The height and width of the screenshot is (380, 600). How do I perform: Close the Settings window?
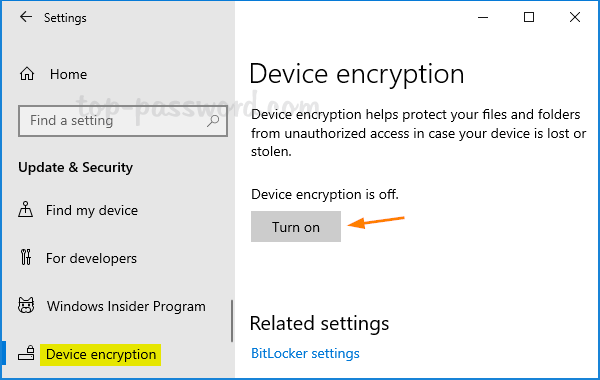[x=575, y=17]
